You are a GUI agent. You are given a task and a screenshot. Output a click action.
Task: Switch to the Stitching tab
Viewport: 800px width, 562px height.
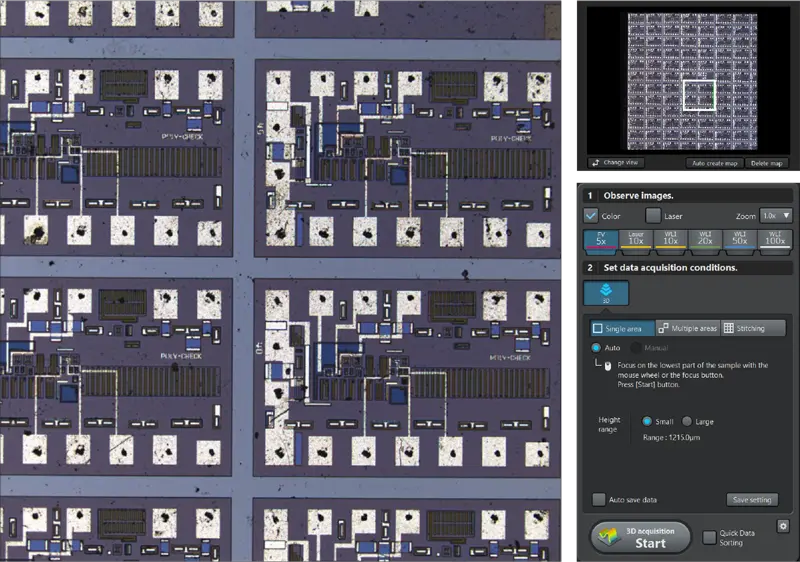click(x=752, y=328)
